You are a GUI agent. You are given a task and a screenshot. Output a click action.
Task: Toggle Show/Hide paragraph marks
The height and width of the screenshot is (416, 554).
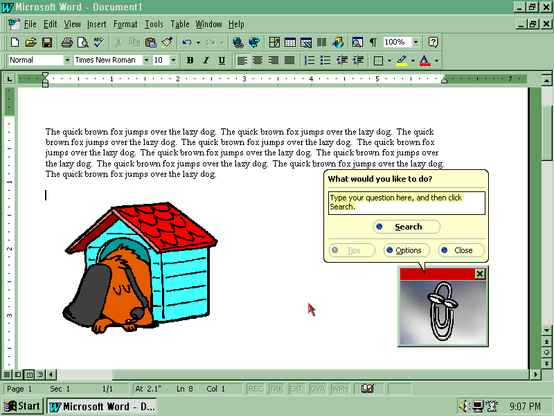tap(373, 42)
